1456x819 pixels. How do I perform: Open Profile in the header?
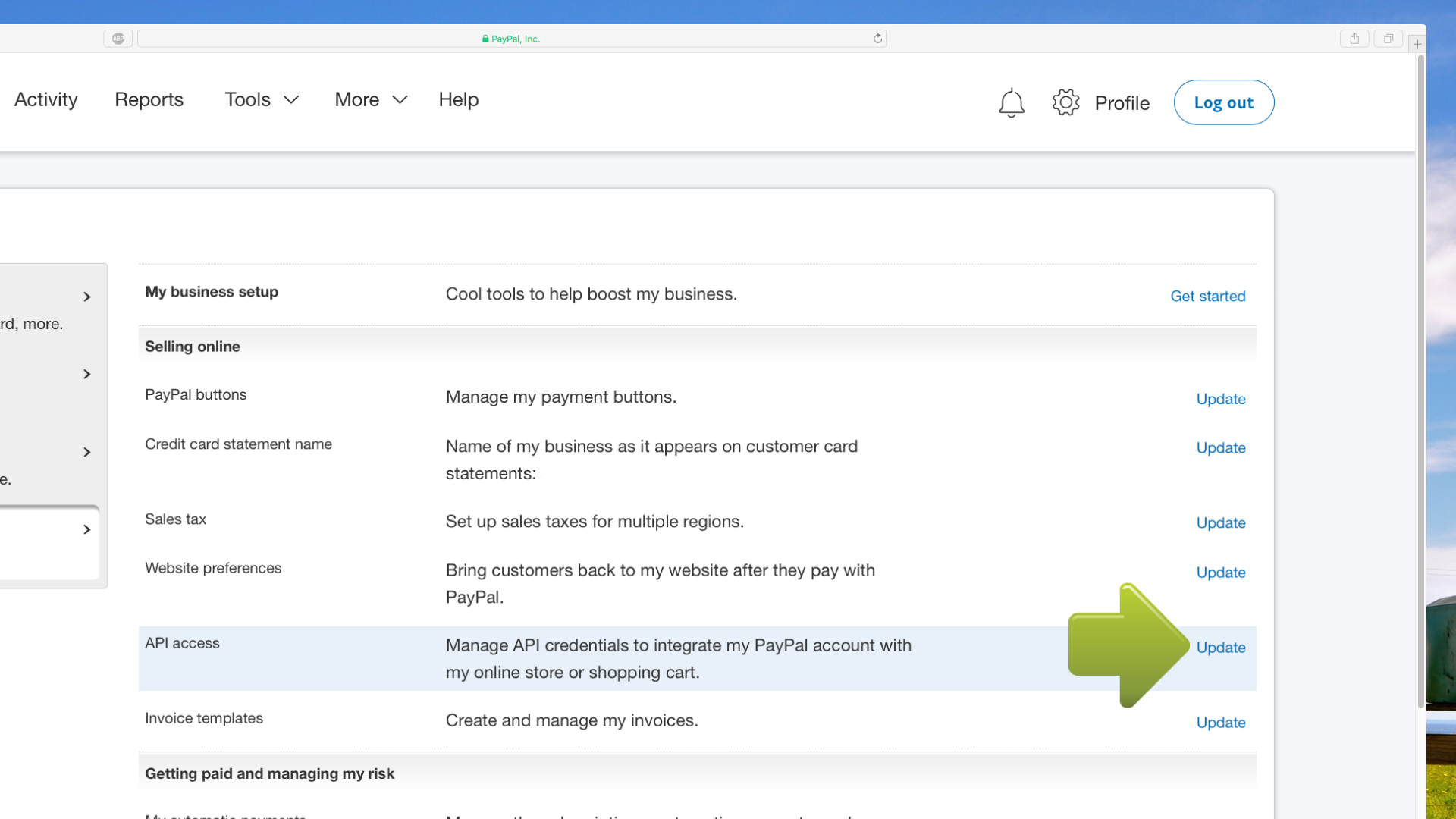pyautogui.click(x=1122, y=102)
